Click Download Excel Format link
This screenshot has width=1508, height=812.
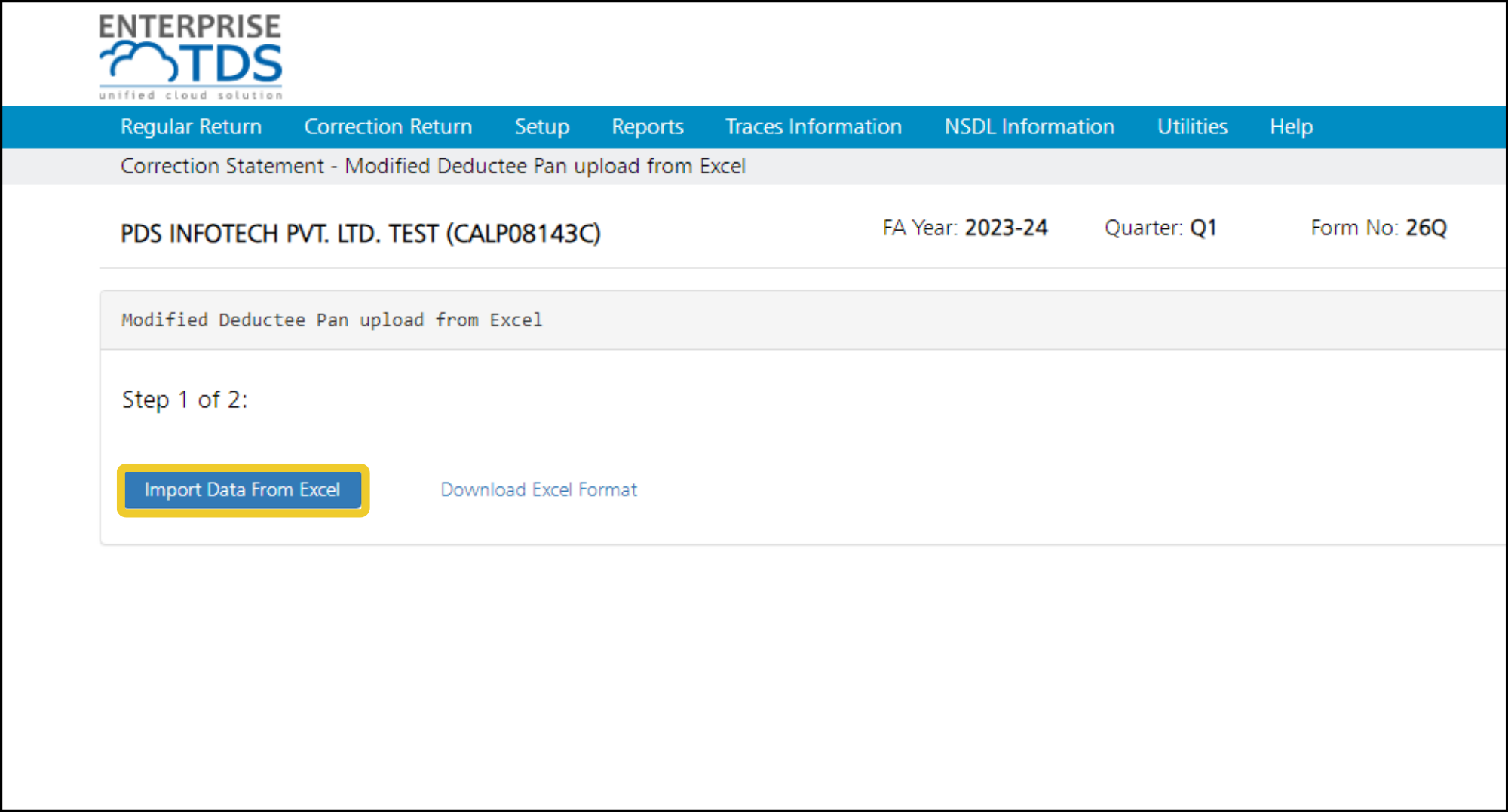[x=538, y=490]
